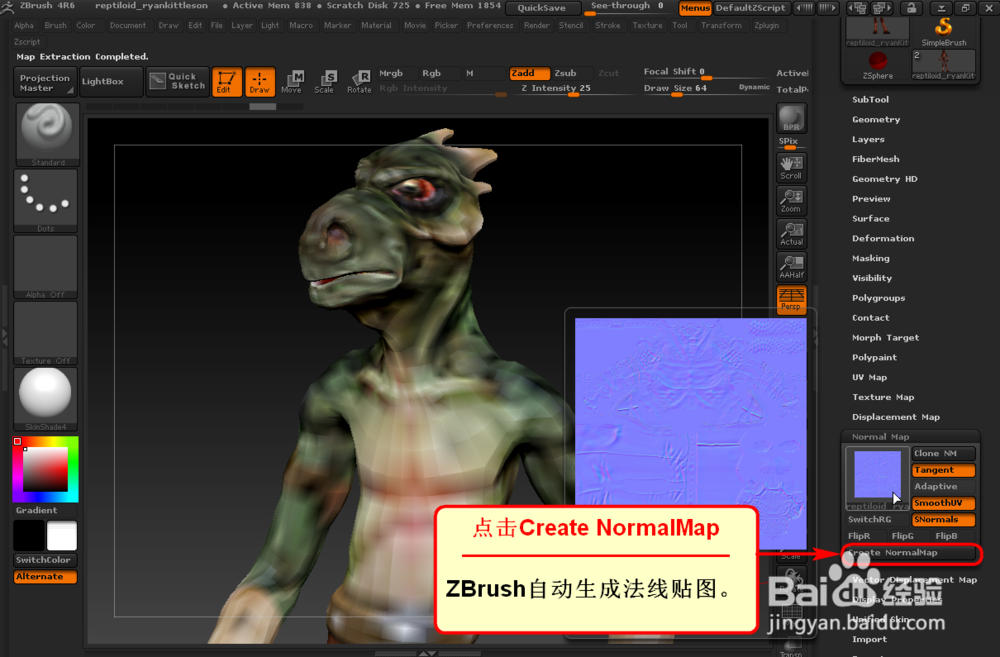Click the AAHalf icon
Image resolution: width=1000 pixels, height=657 pixels.
(791, 267)
